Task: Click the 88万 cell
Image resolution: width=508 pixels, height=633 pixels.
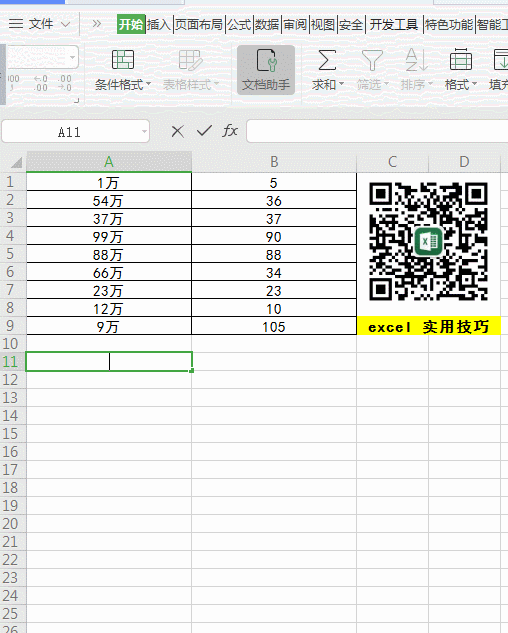Action: coord(109,254)
